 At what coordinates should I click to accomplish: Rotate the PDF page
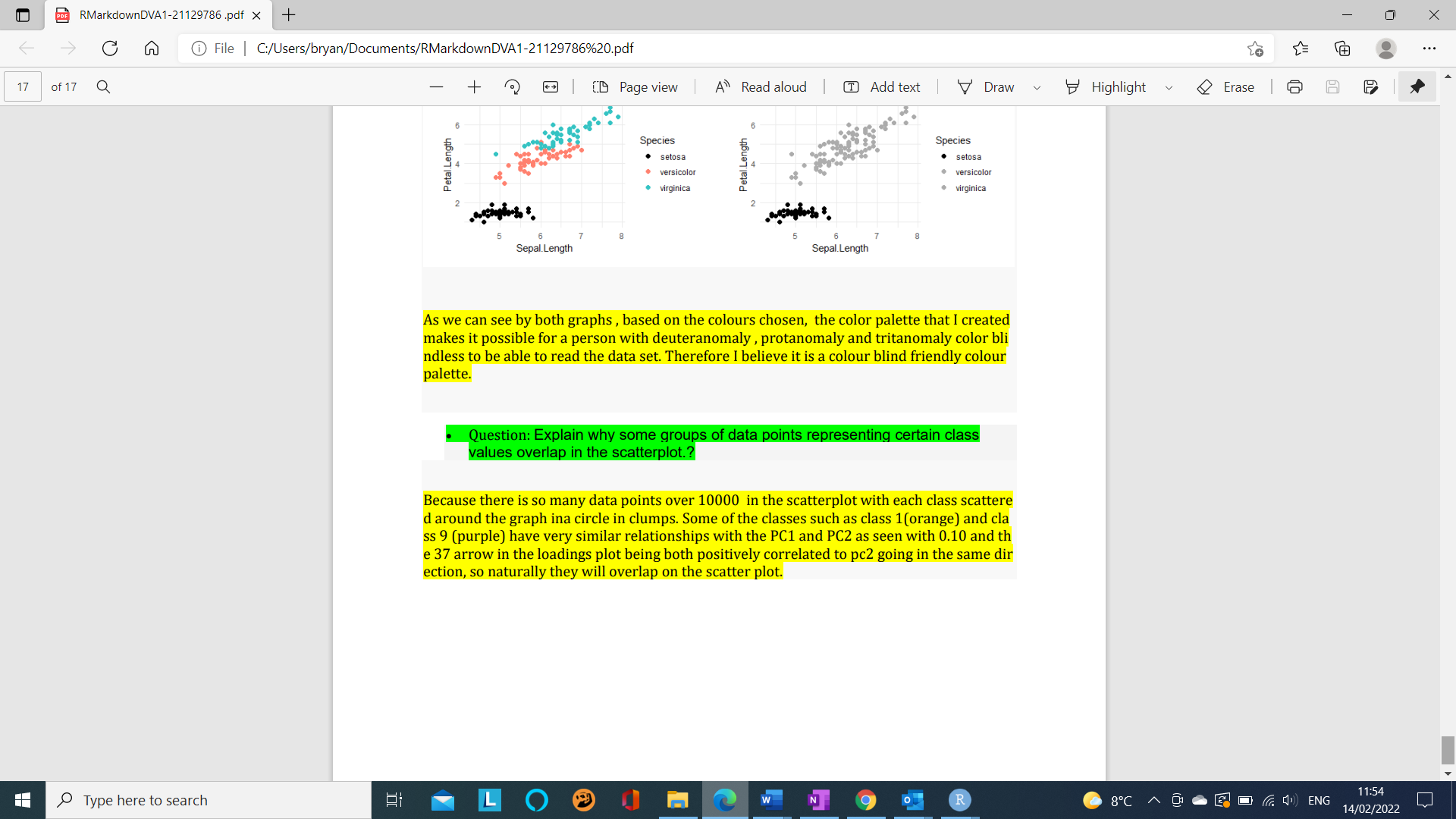(x=513, y=86)
